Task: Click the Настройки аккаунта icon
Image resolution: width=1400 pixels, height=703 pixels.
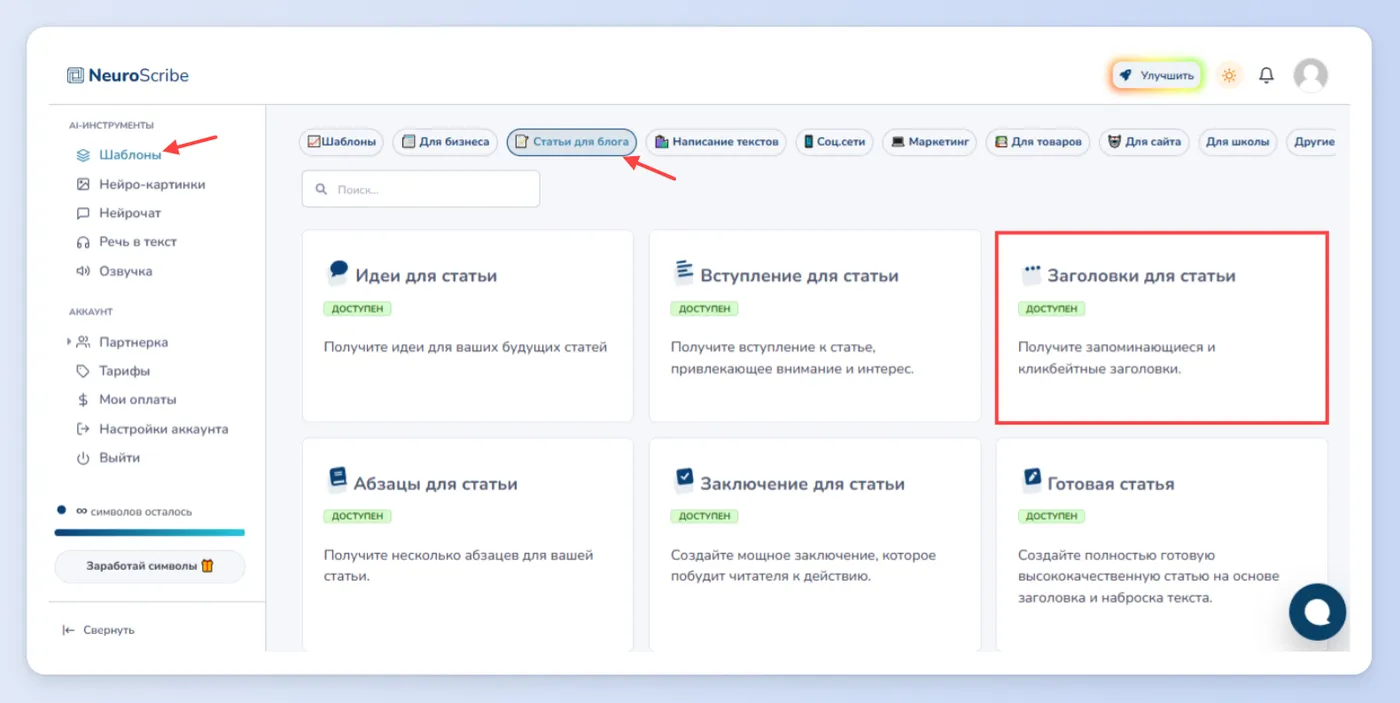Action: point(84,429)
